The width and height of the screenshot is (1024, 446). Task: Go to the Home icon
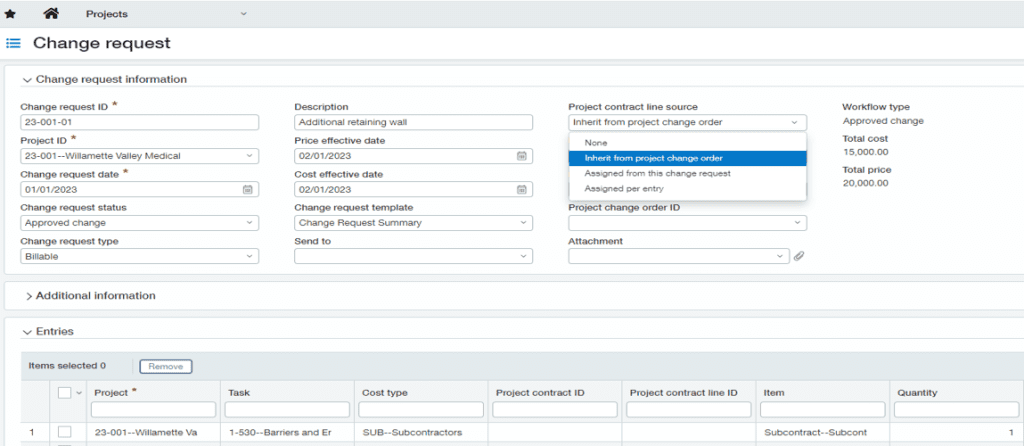(x=50, y=14)
